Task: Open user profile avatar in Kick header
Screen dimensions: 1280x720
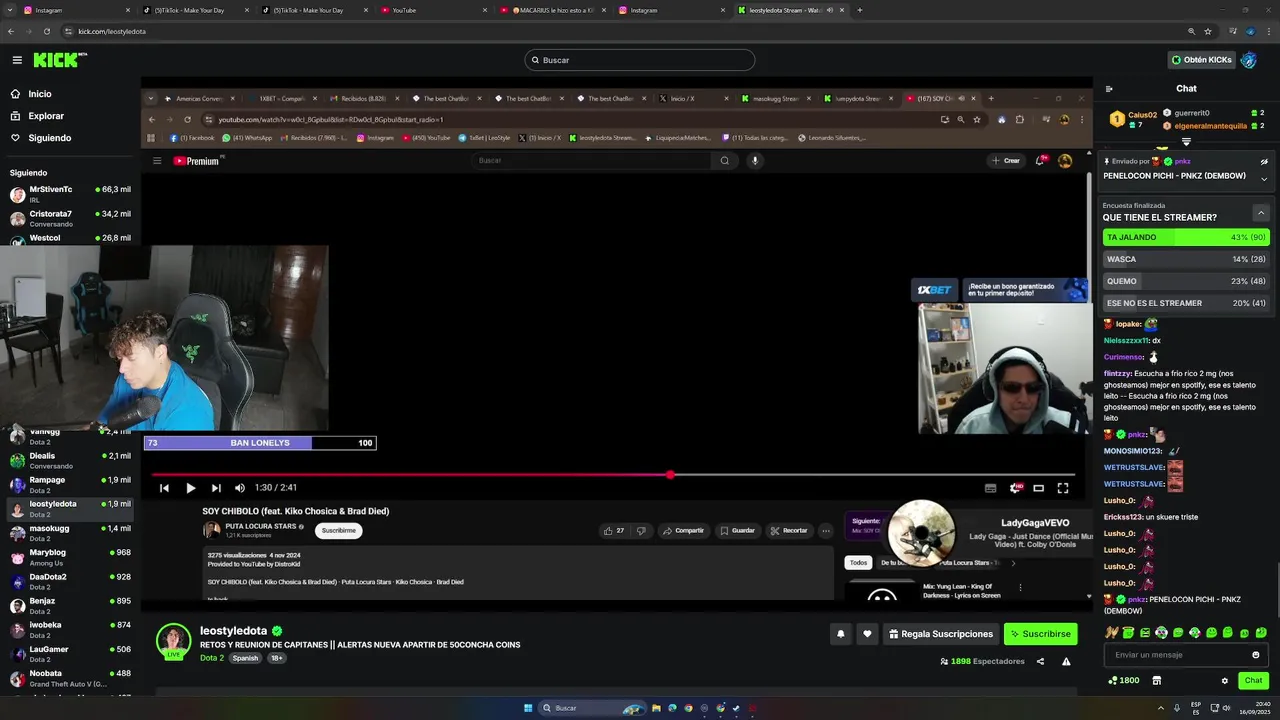Action: (1248, 60)
